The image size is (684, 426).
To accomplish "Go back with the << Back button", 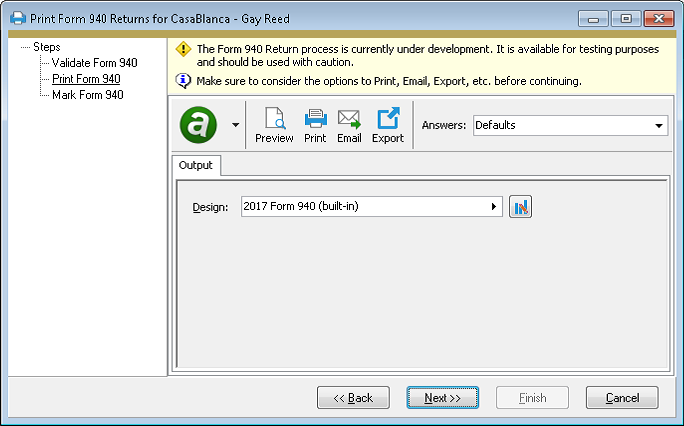I will (353, 398).
